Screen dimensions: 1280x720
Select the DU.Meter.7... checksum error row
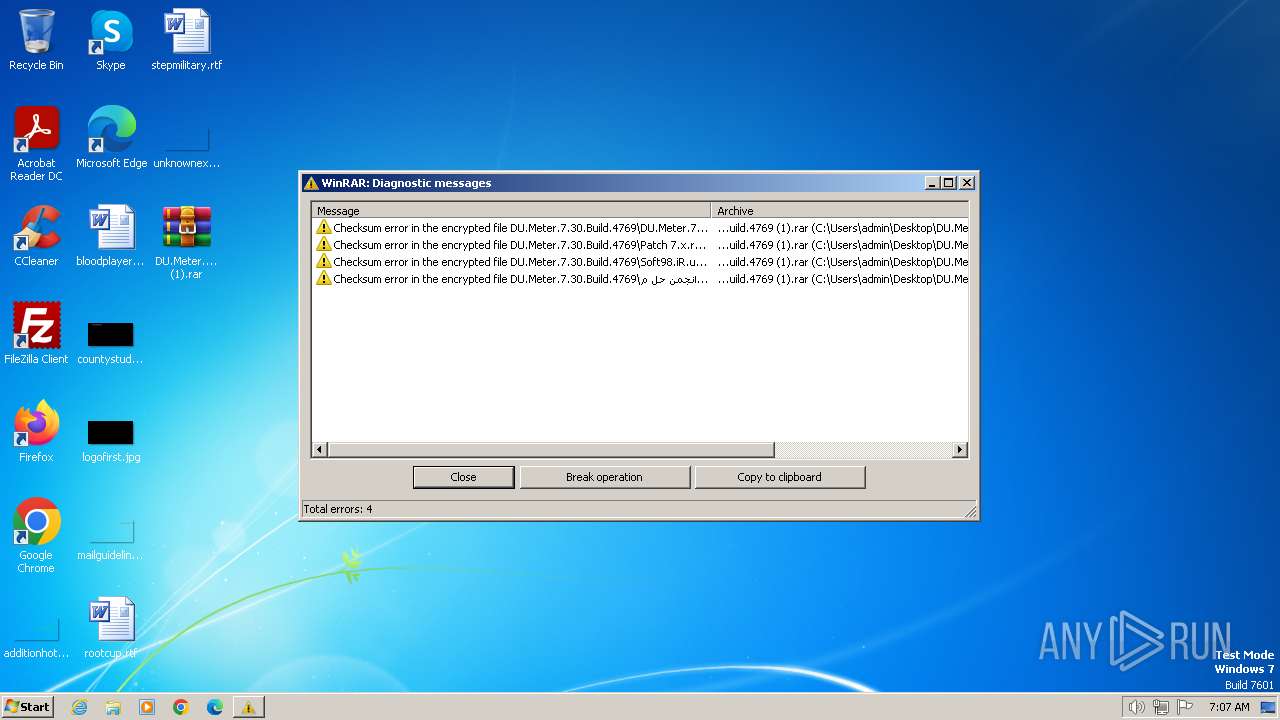click(640, 228)
